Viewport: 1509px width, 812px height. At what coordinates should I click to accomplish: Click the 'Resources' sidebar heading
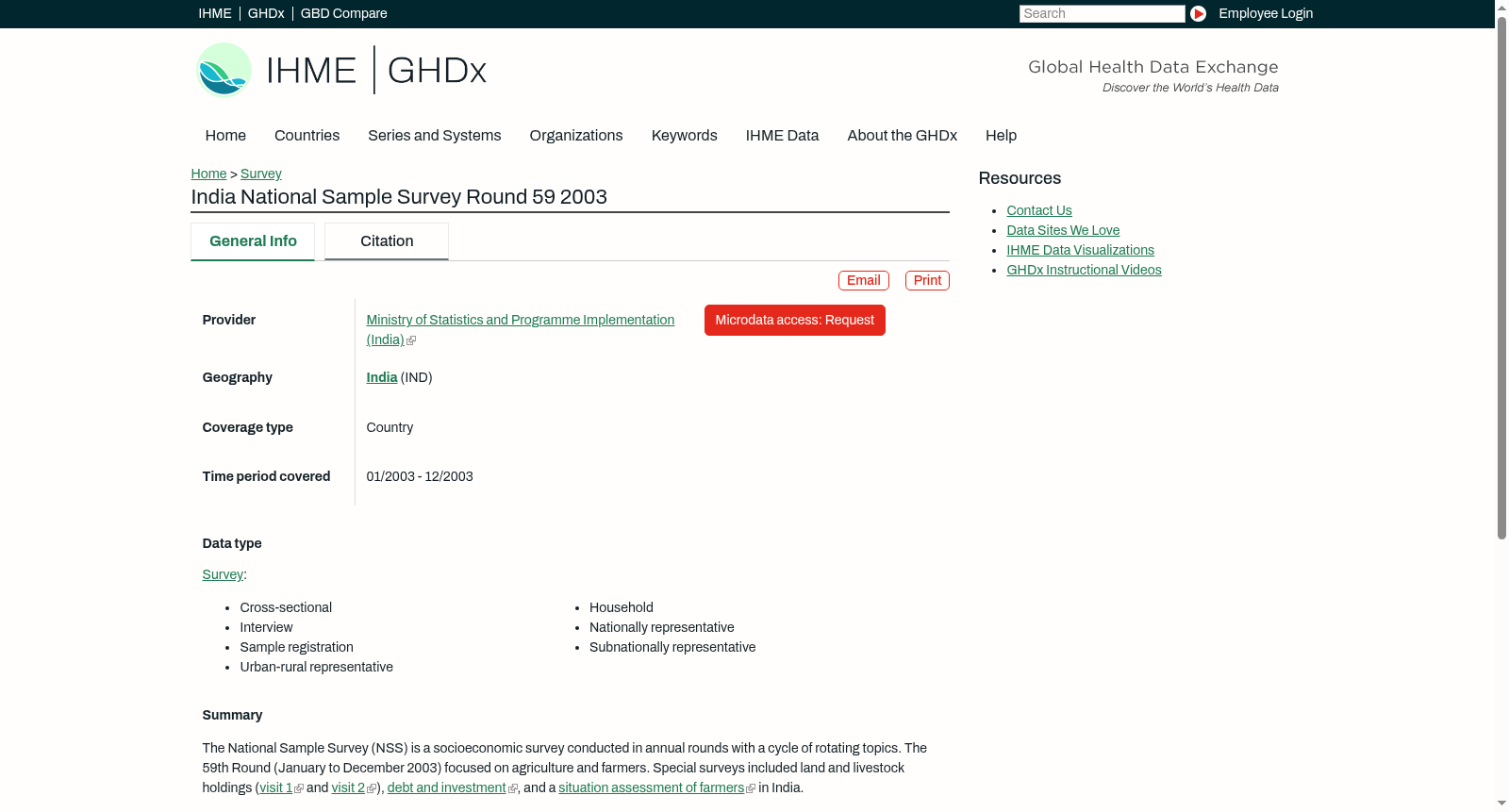(x=1020, y=178)
